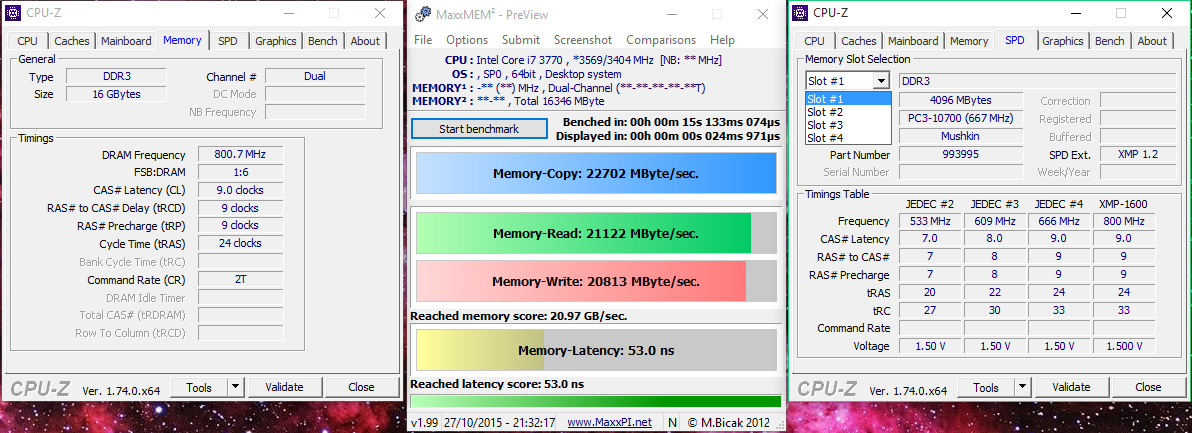Screen dimensions: 1192x433
Task: Open Mainboard tab in left CPU-Z window
Action: [x=126, y=41]
